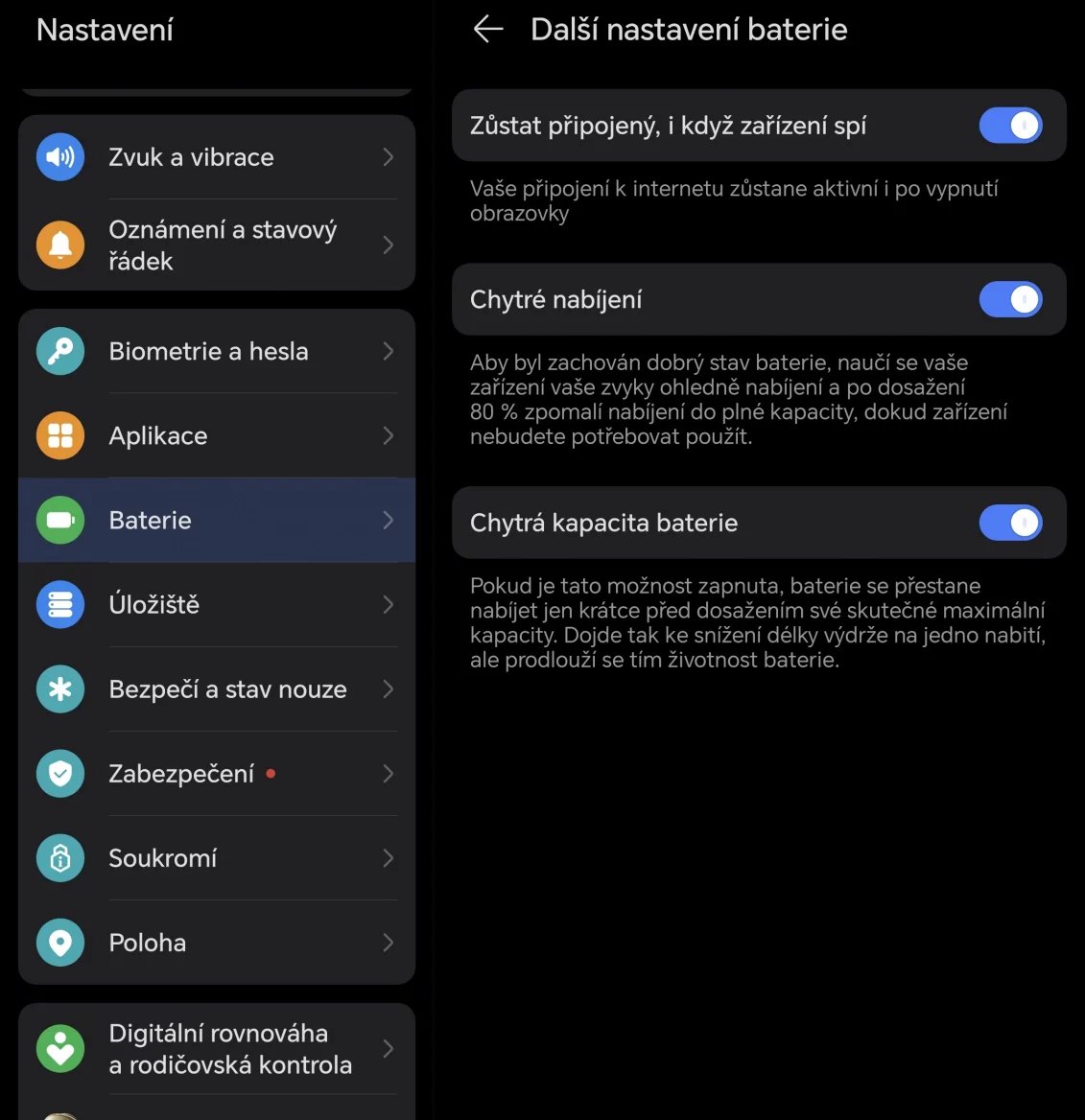Tap the orange bell notification icon
This screenshot has width=1085, height=1120.
[60, 245]
